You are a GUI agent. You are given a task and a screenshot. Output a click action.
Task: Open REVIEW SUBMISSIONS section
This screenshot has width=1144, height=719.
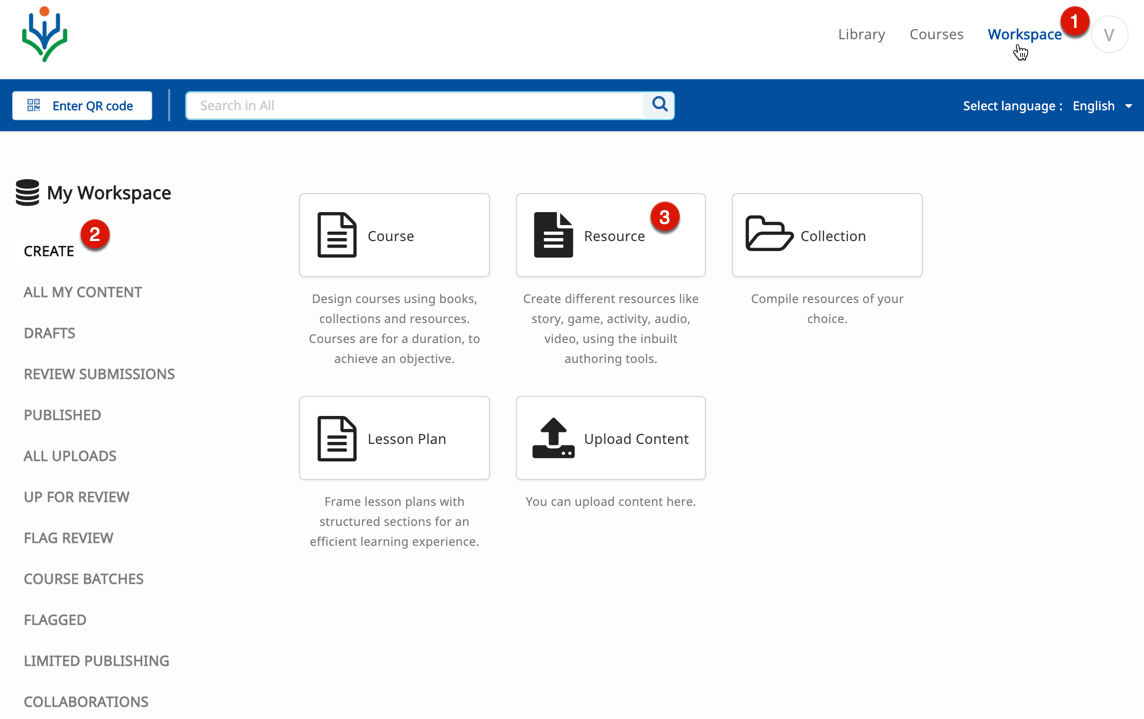pyautogui.click(x=99, y=374)
